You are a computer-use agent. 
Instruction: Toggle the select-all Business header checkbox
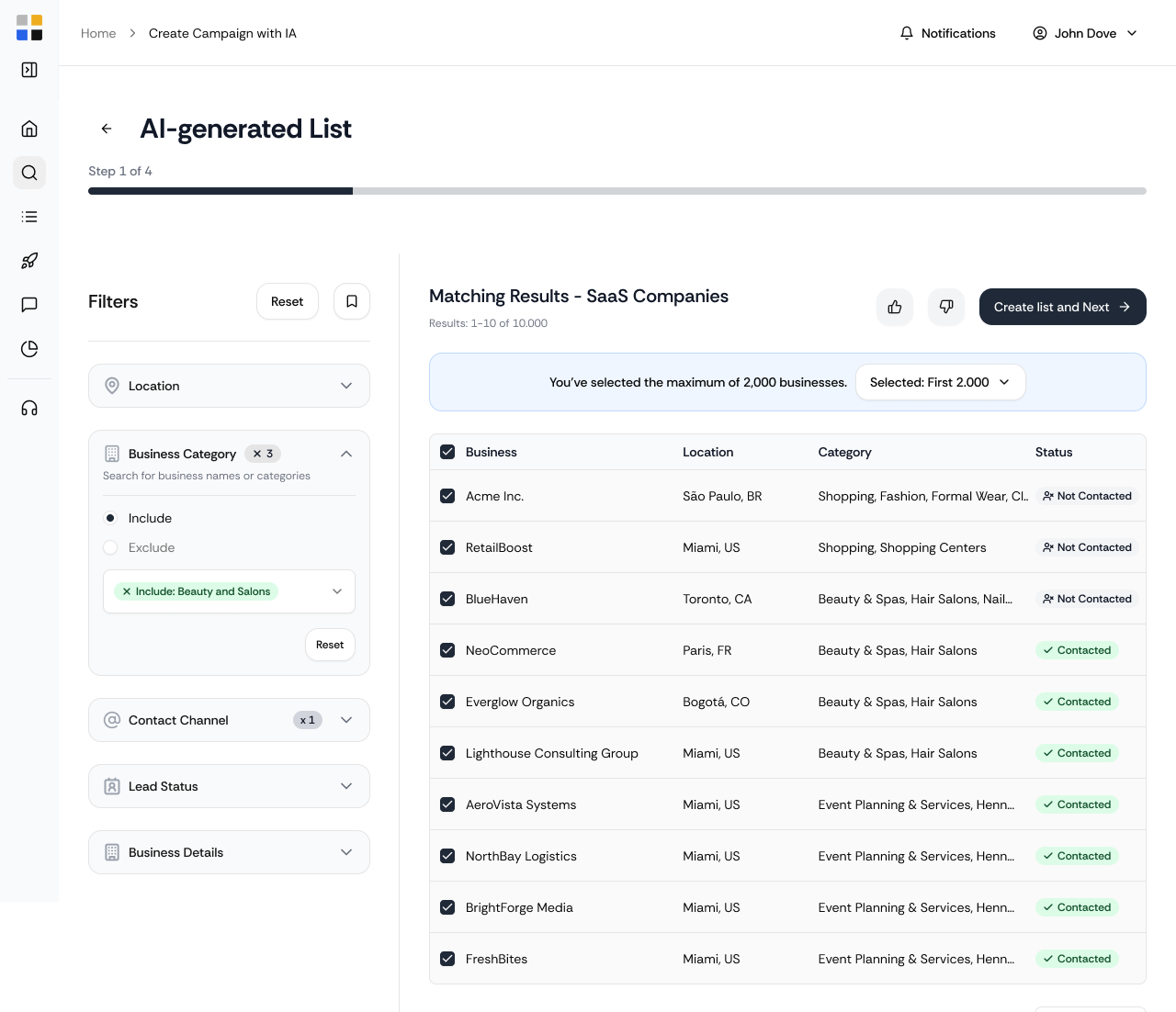point(447,452)
